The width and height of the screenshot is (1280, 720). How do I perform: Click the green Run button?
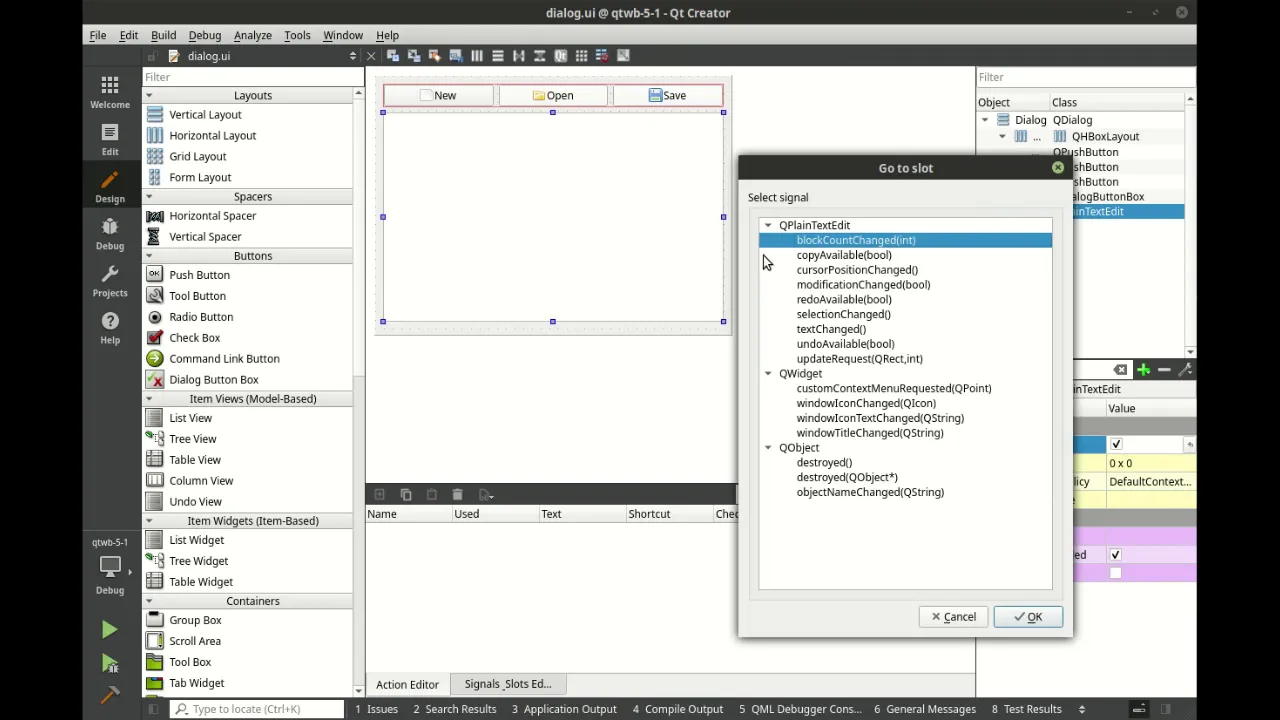(x=110, y=630)
